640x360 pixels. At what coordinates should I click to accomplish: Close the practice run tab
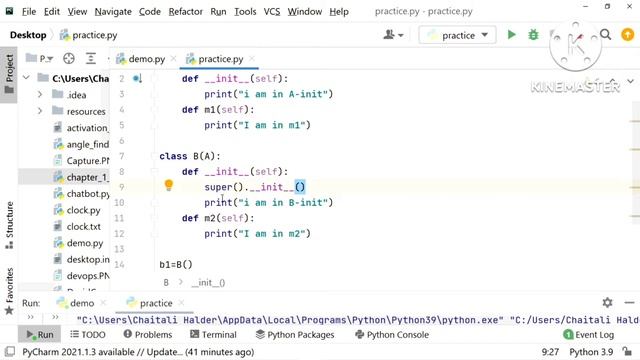tap(181, 303)
